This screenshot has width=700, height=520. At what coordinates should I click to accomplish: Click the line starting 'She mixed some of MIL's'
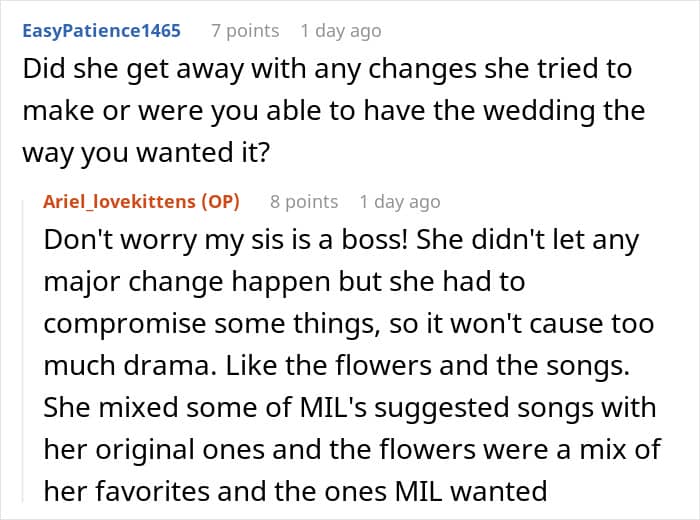click(x=349, y=408)
